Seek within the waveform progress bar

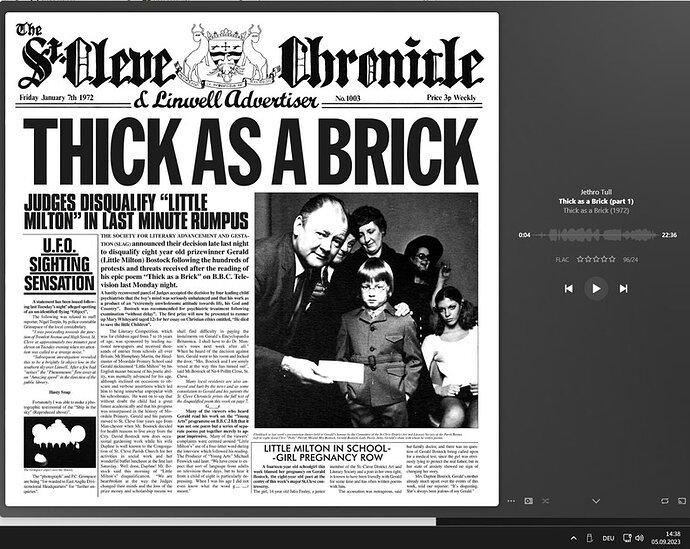(596, 235)
